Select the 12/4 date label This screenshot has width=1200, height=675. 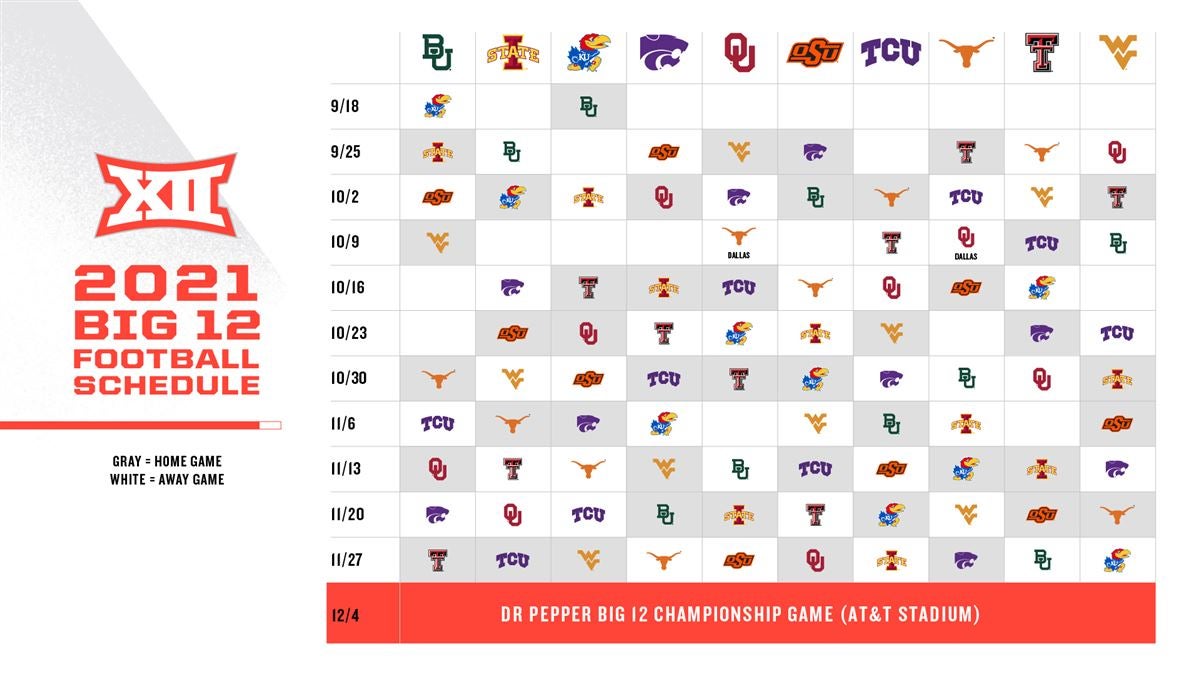(345, 614)
